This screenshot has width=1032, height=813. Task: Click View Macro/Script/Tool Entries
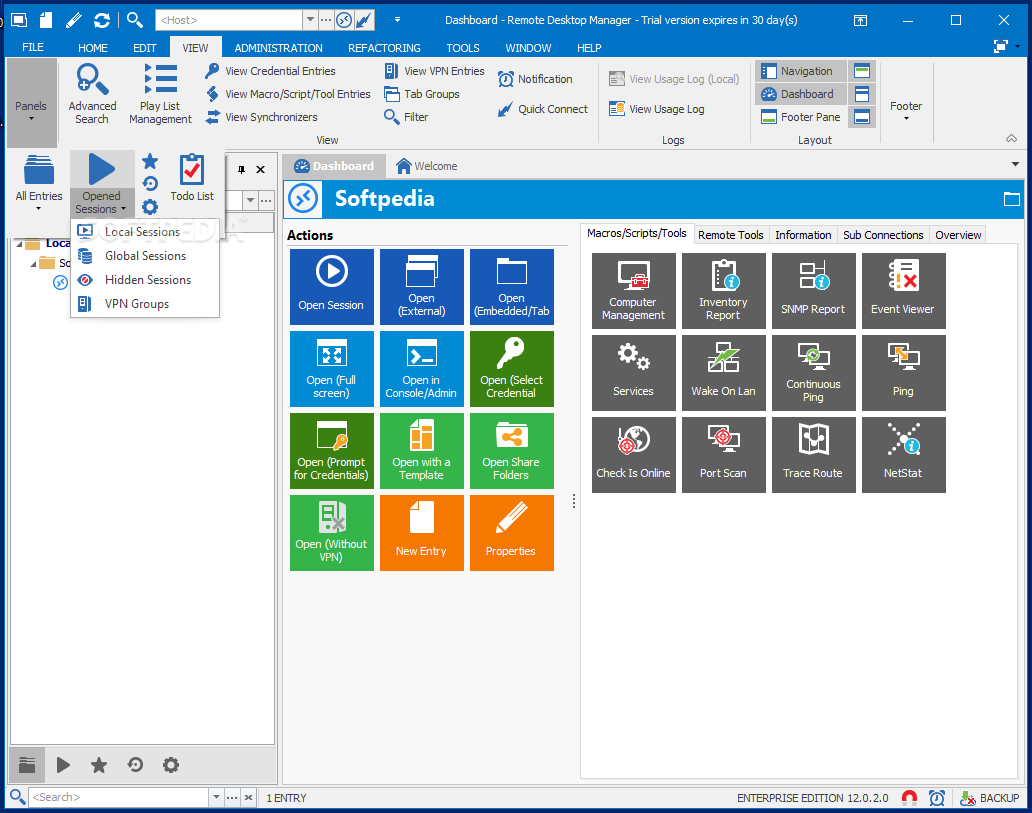288,94
